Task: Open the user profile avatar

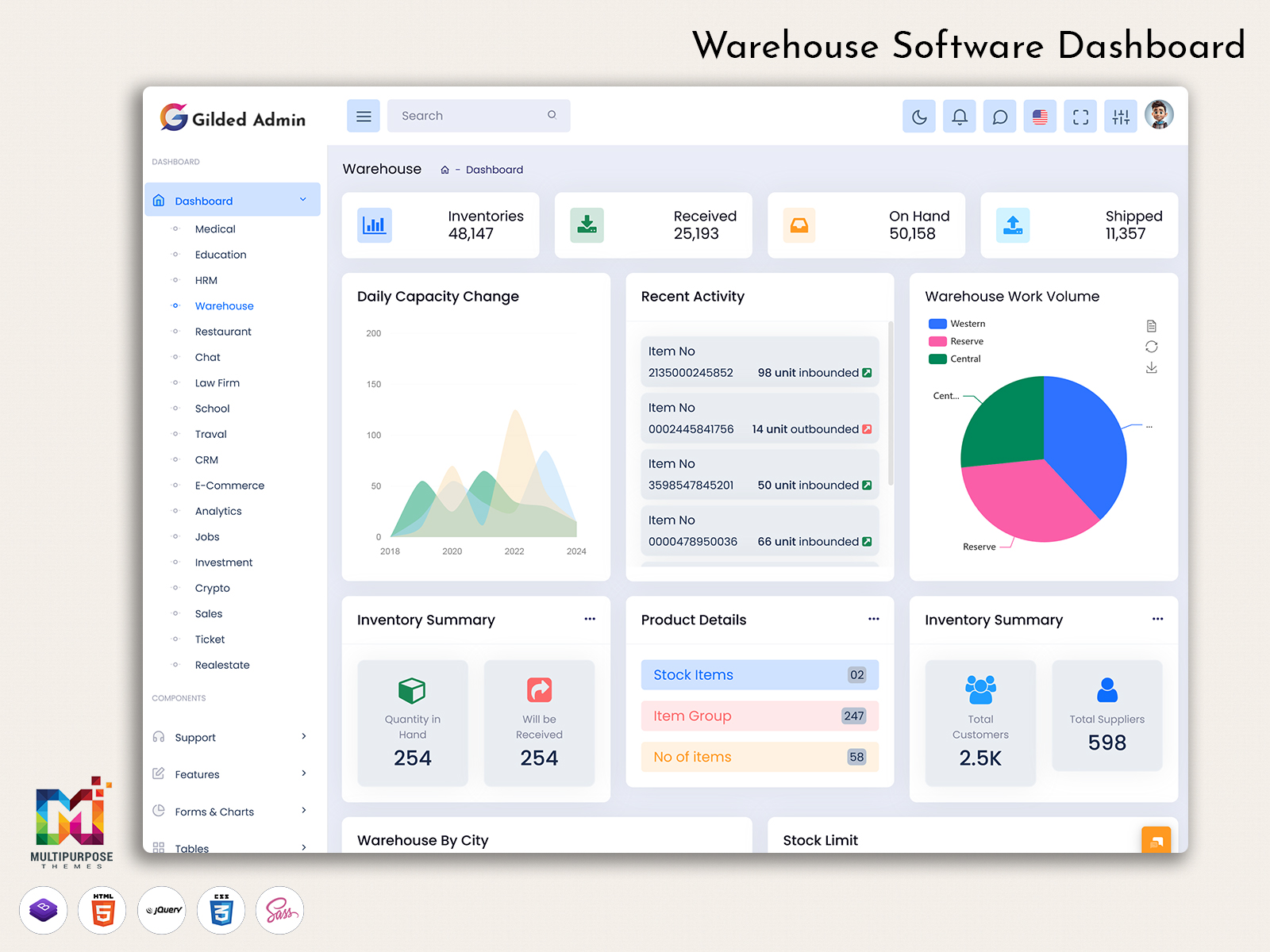Action: (x=1159, y=114)
